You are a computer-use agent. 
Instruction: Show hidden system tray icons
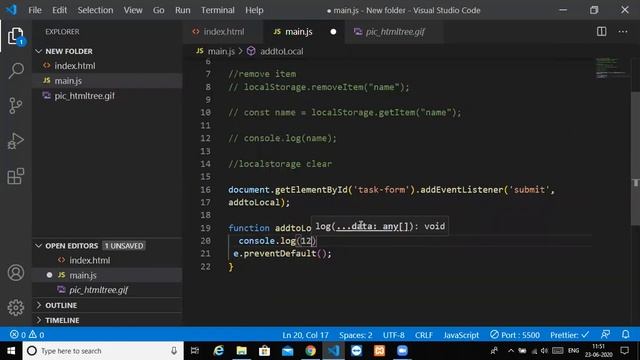click(511, 351)
